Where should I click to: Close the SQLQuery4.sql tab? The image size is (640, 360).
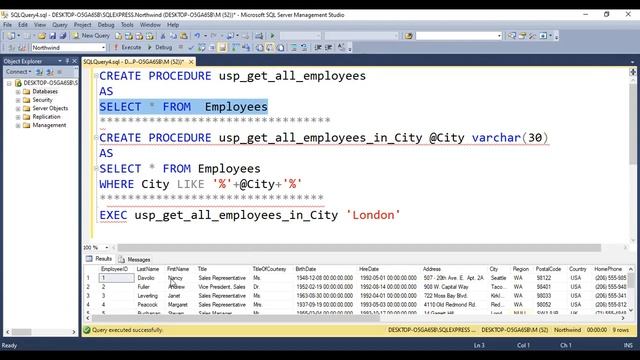(191, 62)
